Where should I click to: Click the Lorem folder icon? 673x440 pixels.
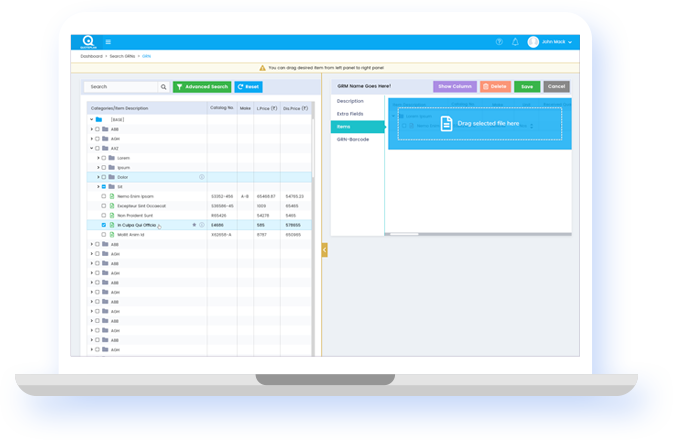click(x=112, y=158)
